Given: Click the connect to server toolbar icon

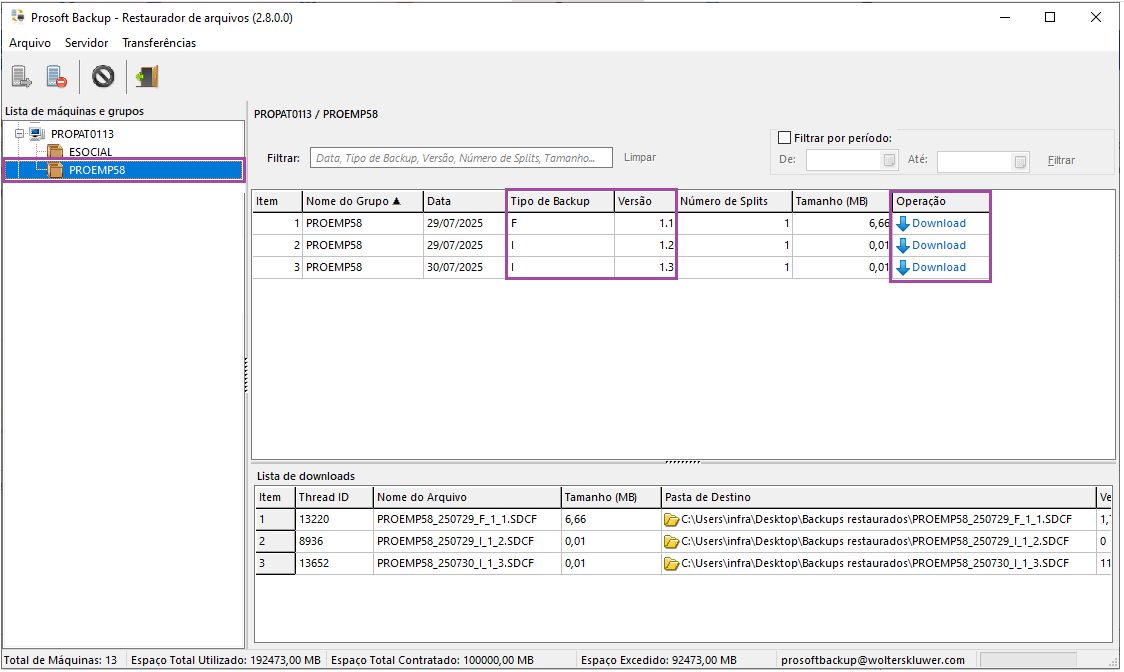Looking at the screenshot, I should coord(22,76).
